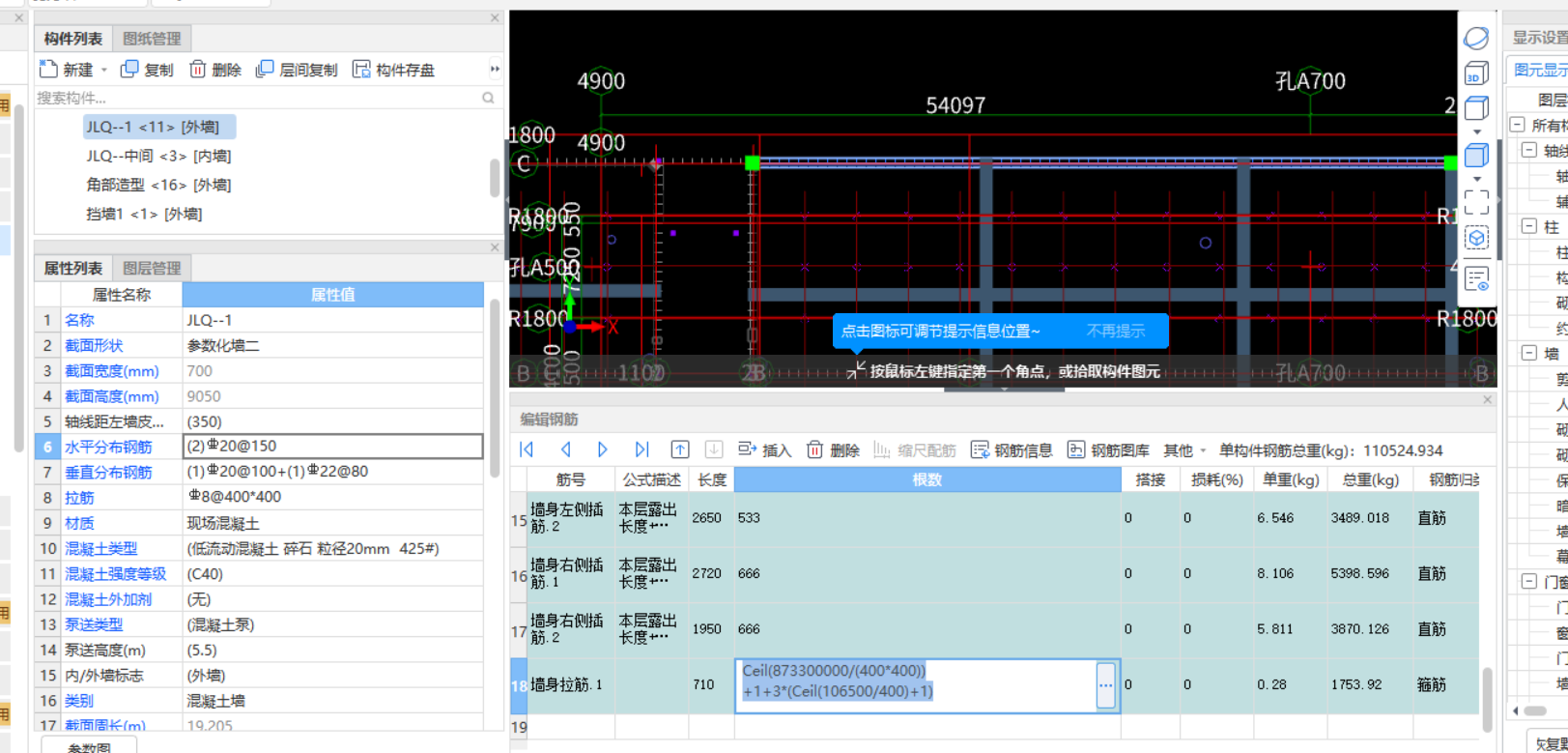Select 挡墙1 <1> [外墙] component

click(144, 214)
